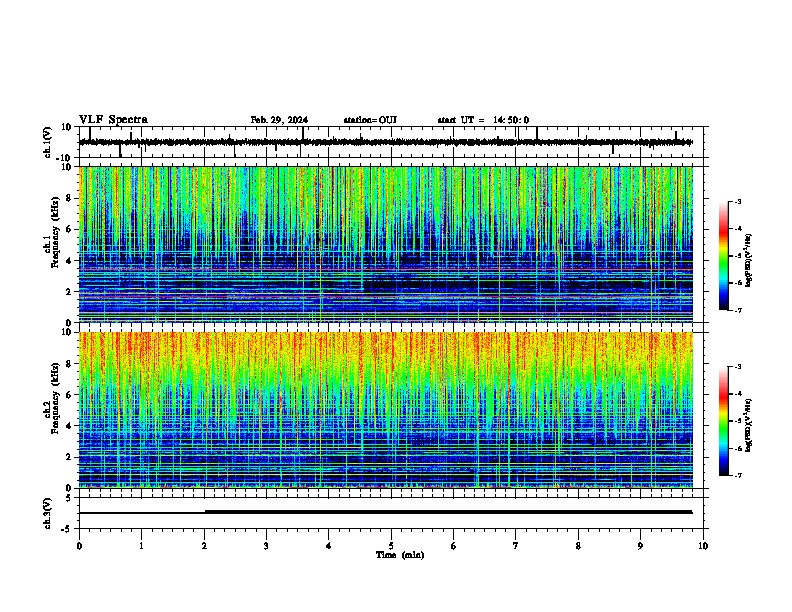Click the "4" tick on ch.2 frequency axis
This screenshot has height=612, width=792.
[x=70, y=426]
